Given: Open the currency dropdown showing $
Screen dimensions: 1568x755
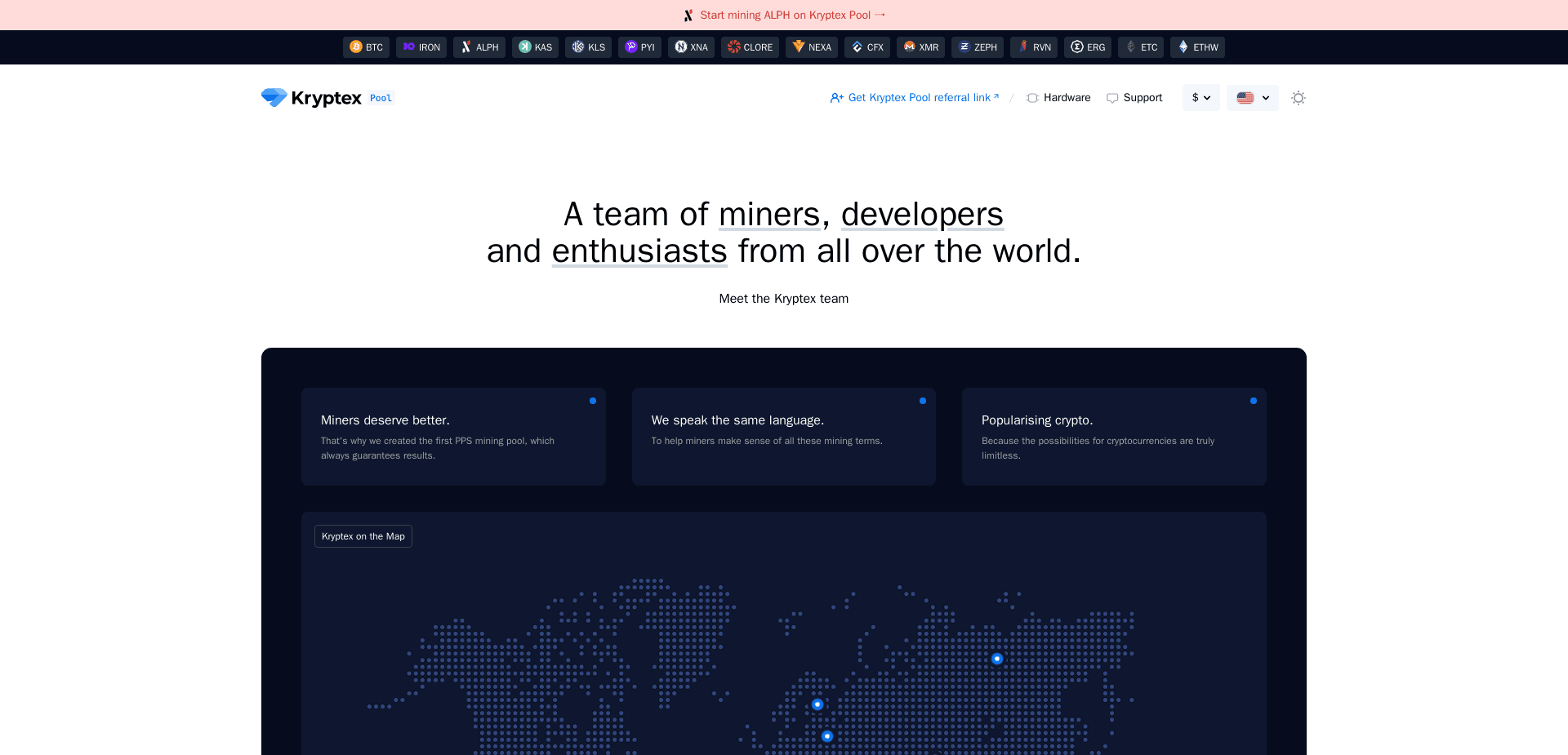Looking at the screenshot, I should click(1200, 97).
